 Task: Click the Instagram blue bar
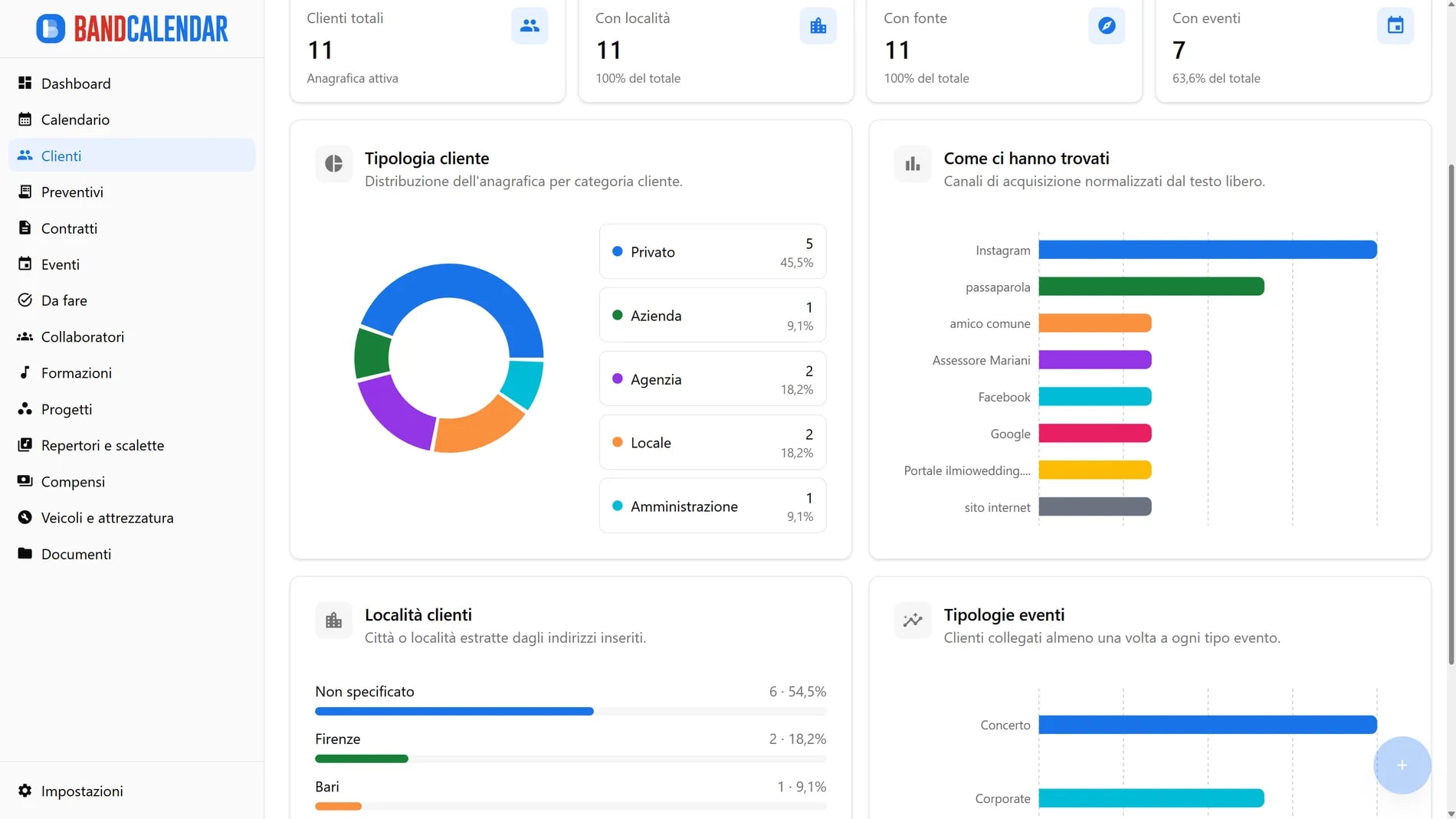pos(1208,250)
